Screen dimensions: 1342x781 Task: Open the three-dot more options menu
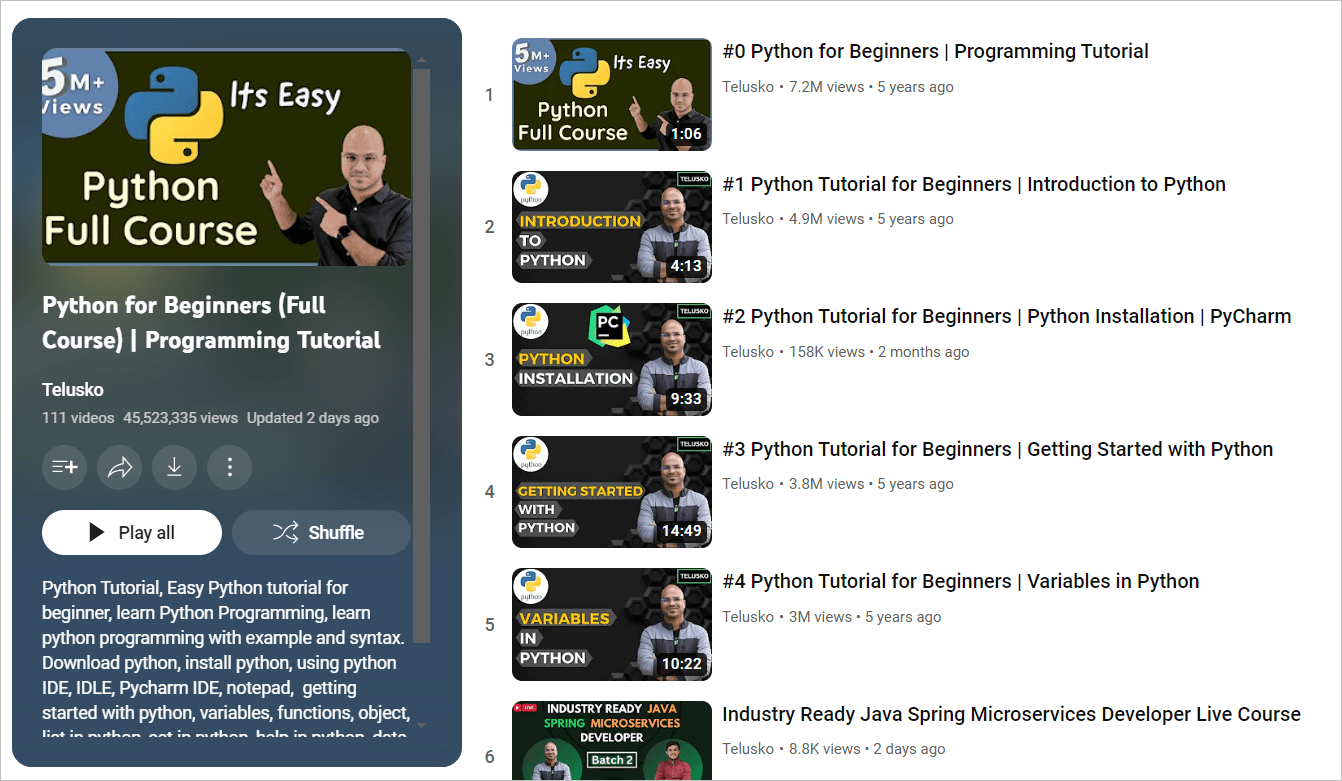pyautogui.click(x=229, y=467)
